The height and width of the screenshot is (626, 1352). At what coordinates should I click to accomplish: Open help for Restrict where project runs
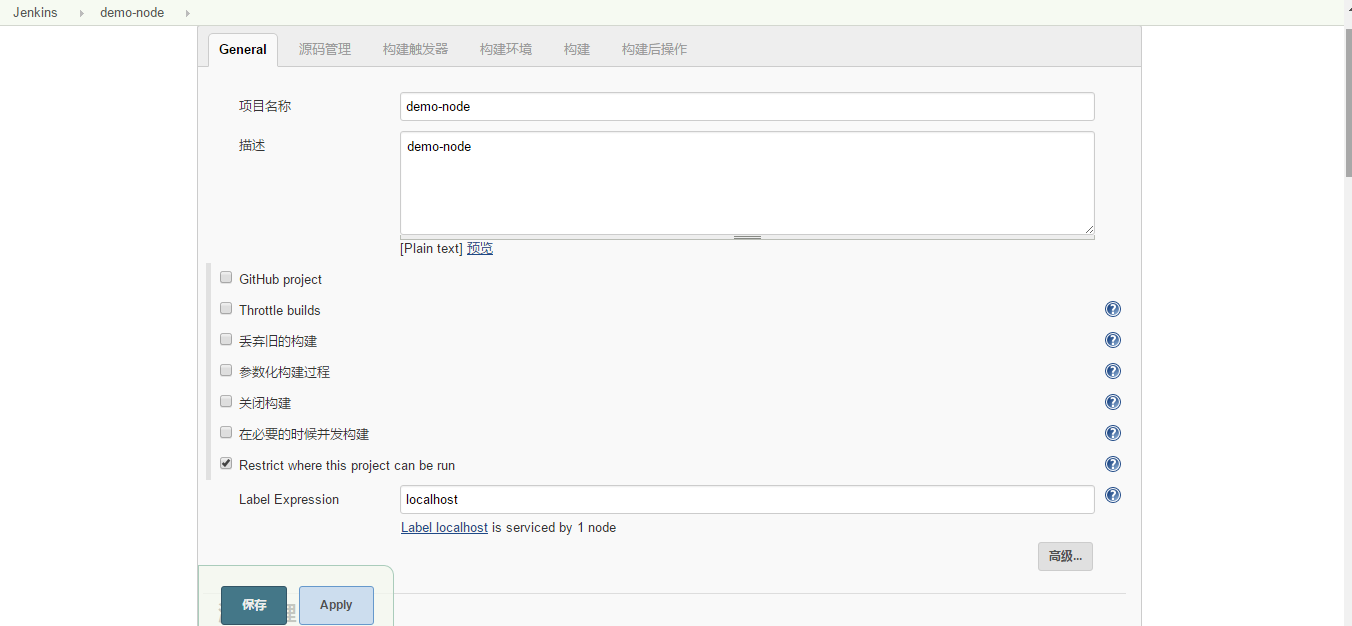click(x=1112, y=465)
